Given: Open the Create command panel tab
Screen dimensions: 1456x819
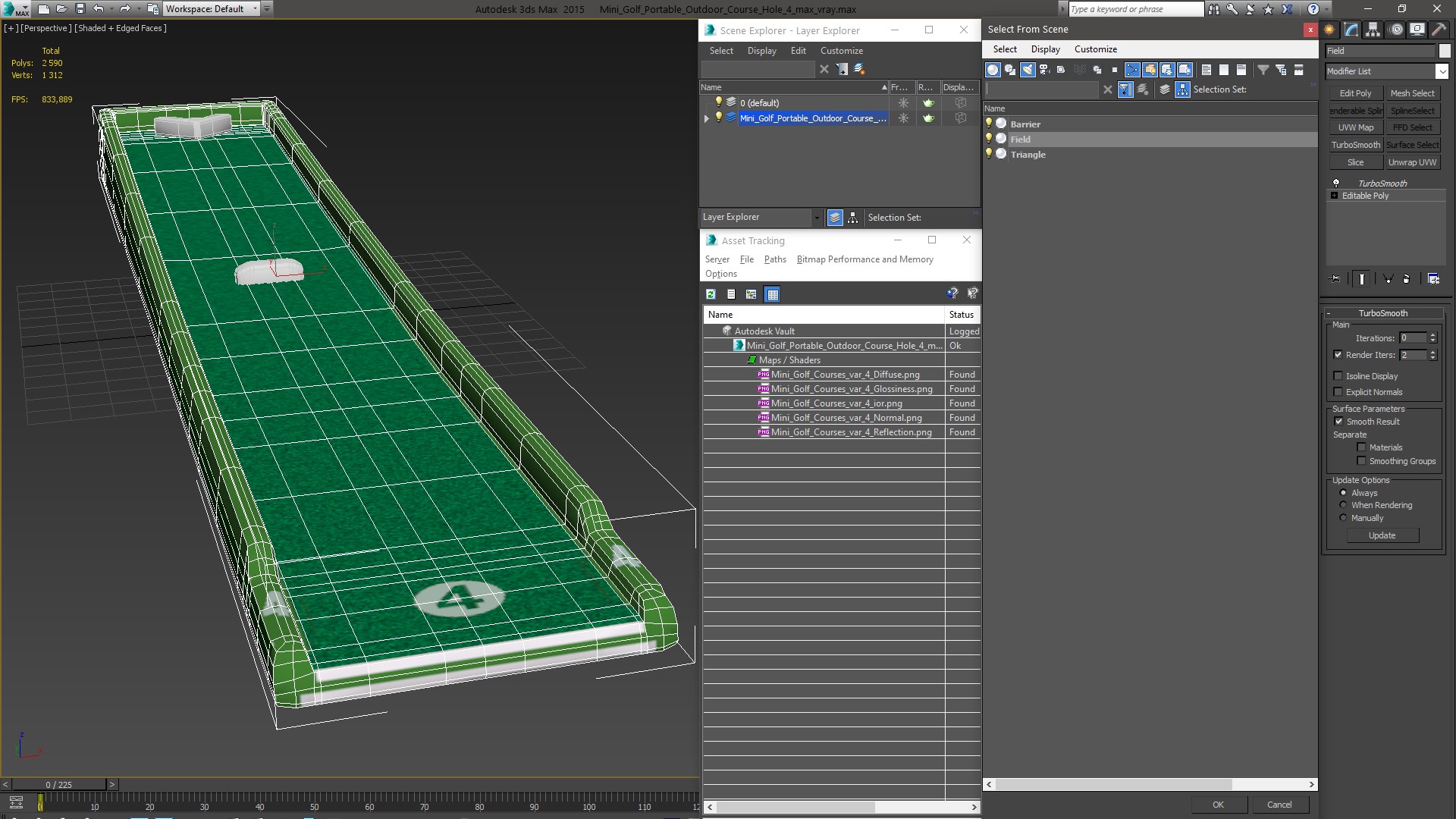Looking at the screenshot, I should tap(1329, 30).
